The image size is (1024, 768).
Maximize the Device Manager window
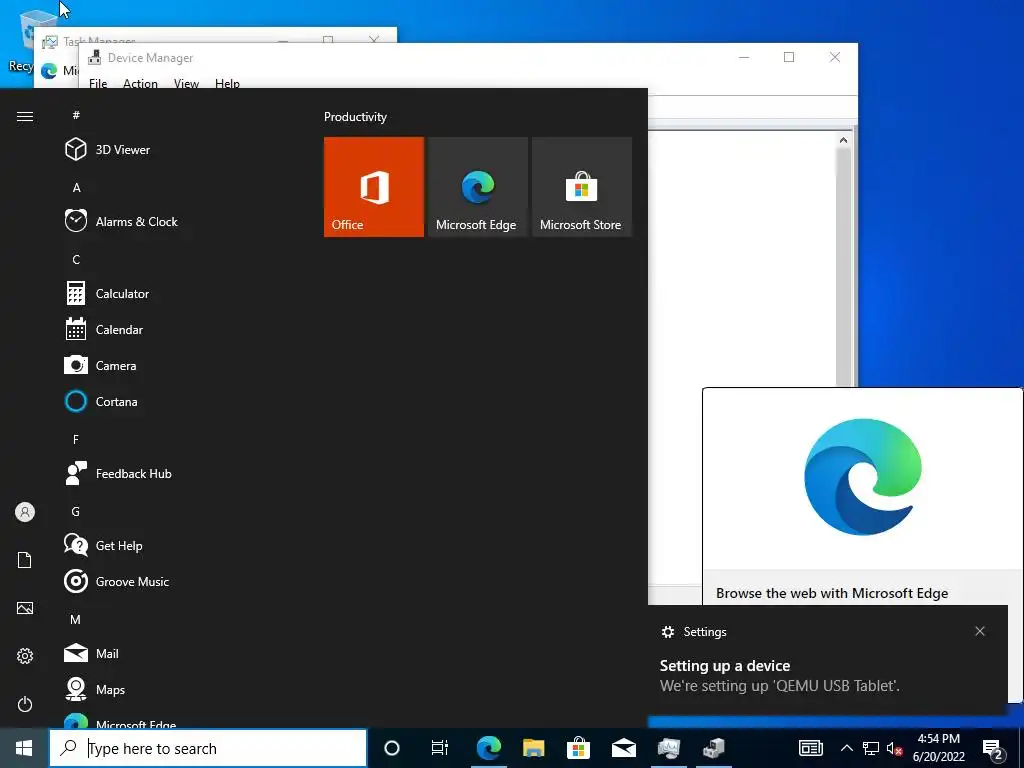pos(789,57)
